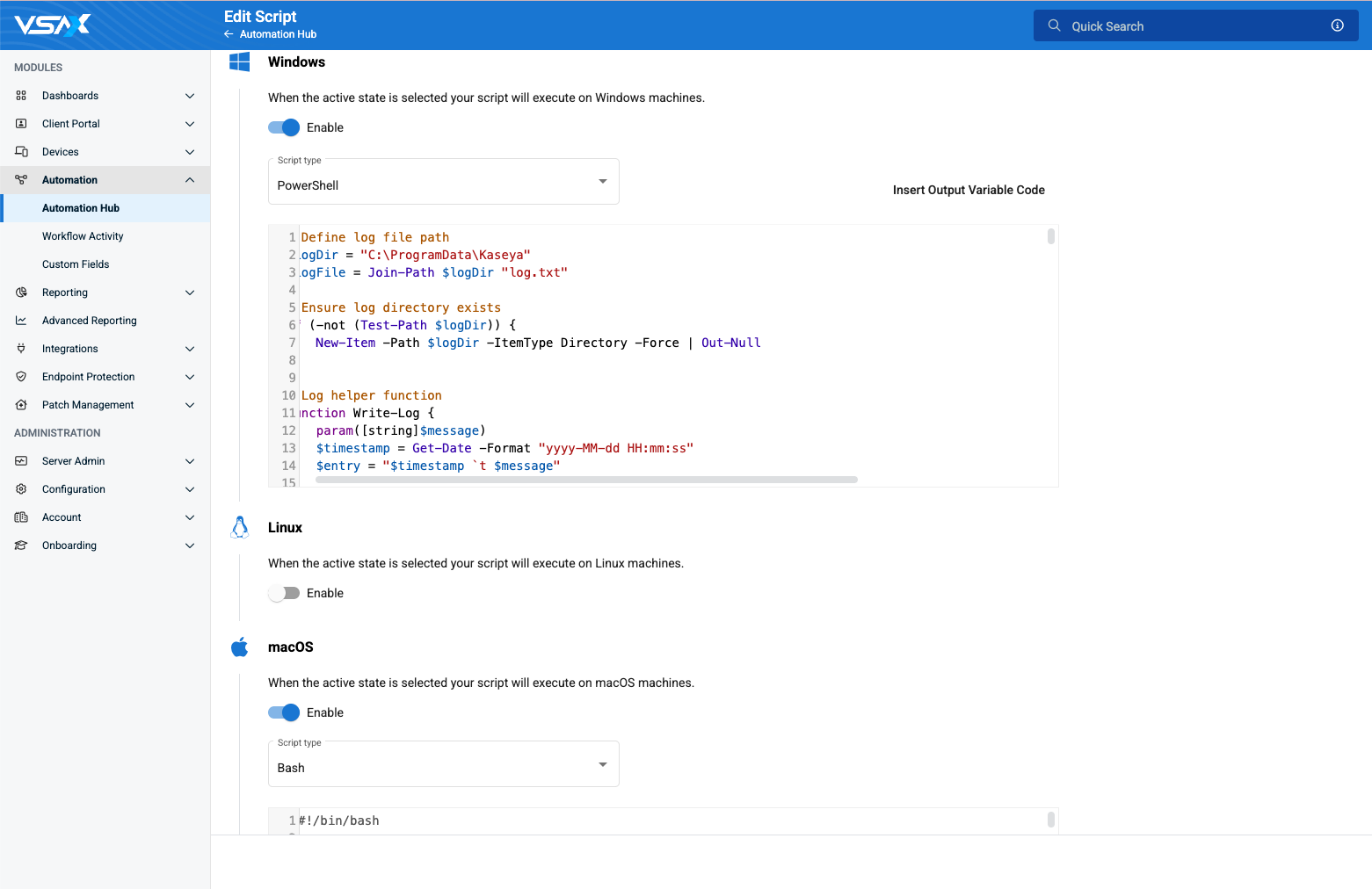
Task: Click the info icon in Quick Search
Action: click(x=1337, y=25)
